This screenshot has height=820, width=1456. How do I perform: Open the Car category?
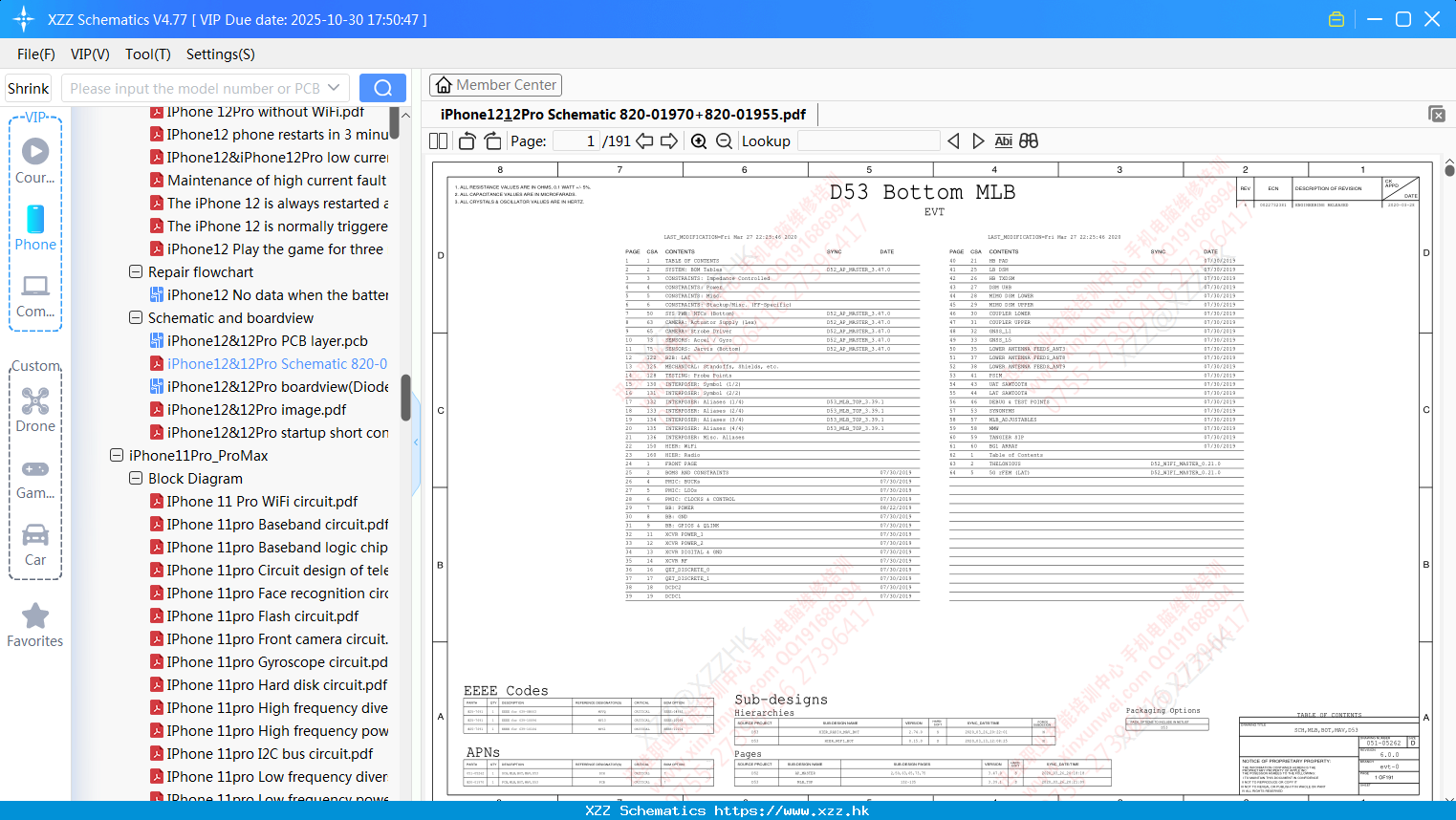(x=35, y=534)
